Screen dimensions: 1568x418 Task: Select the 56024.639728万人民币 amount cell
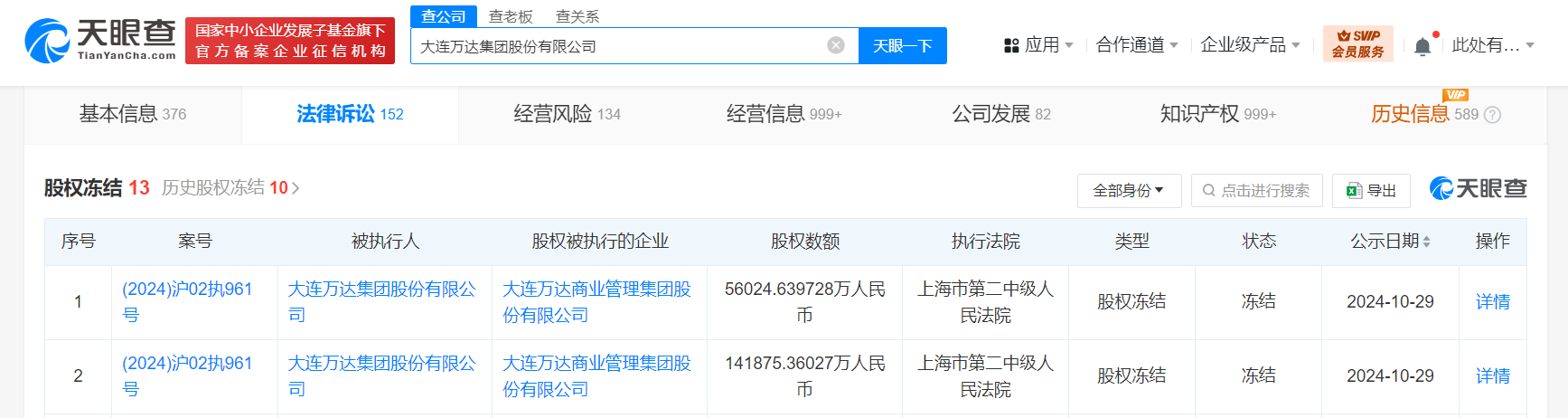[x=804, y=302]
